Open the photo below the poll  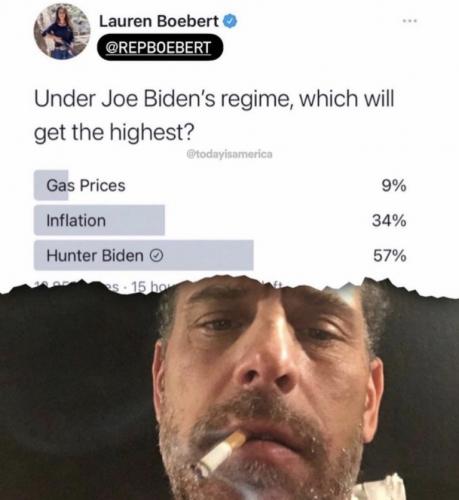pos(229,390)
